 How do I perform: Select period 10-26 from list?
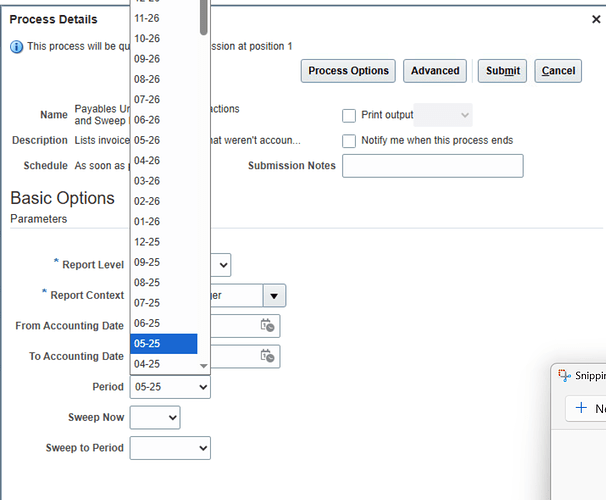(x=164, y=39)
